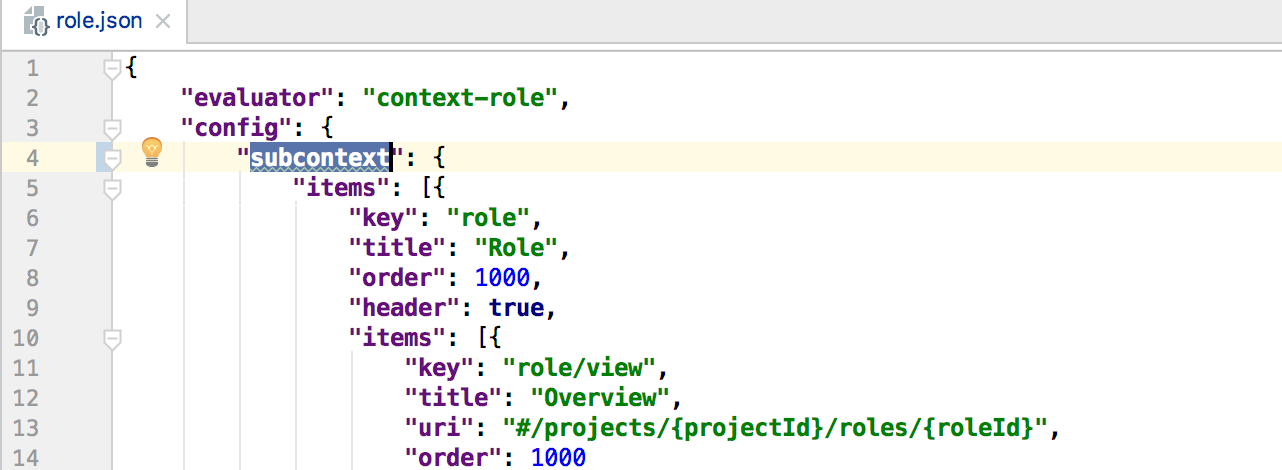The width and height of the screenshot is (1282, 470).
Task: Click the "key" property on line 11
Action: 437,367
